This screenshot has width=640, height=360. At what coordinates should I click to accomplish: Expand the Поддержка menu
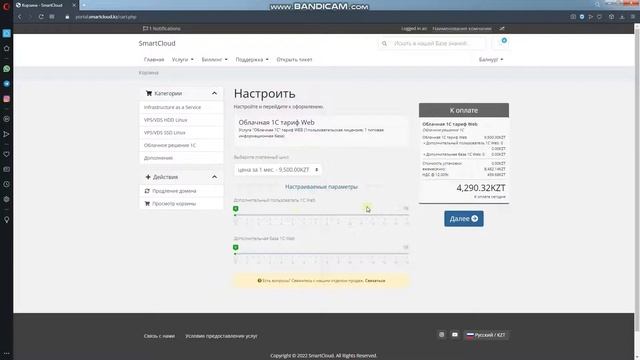click(252, 60)
